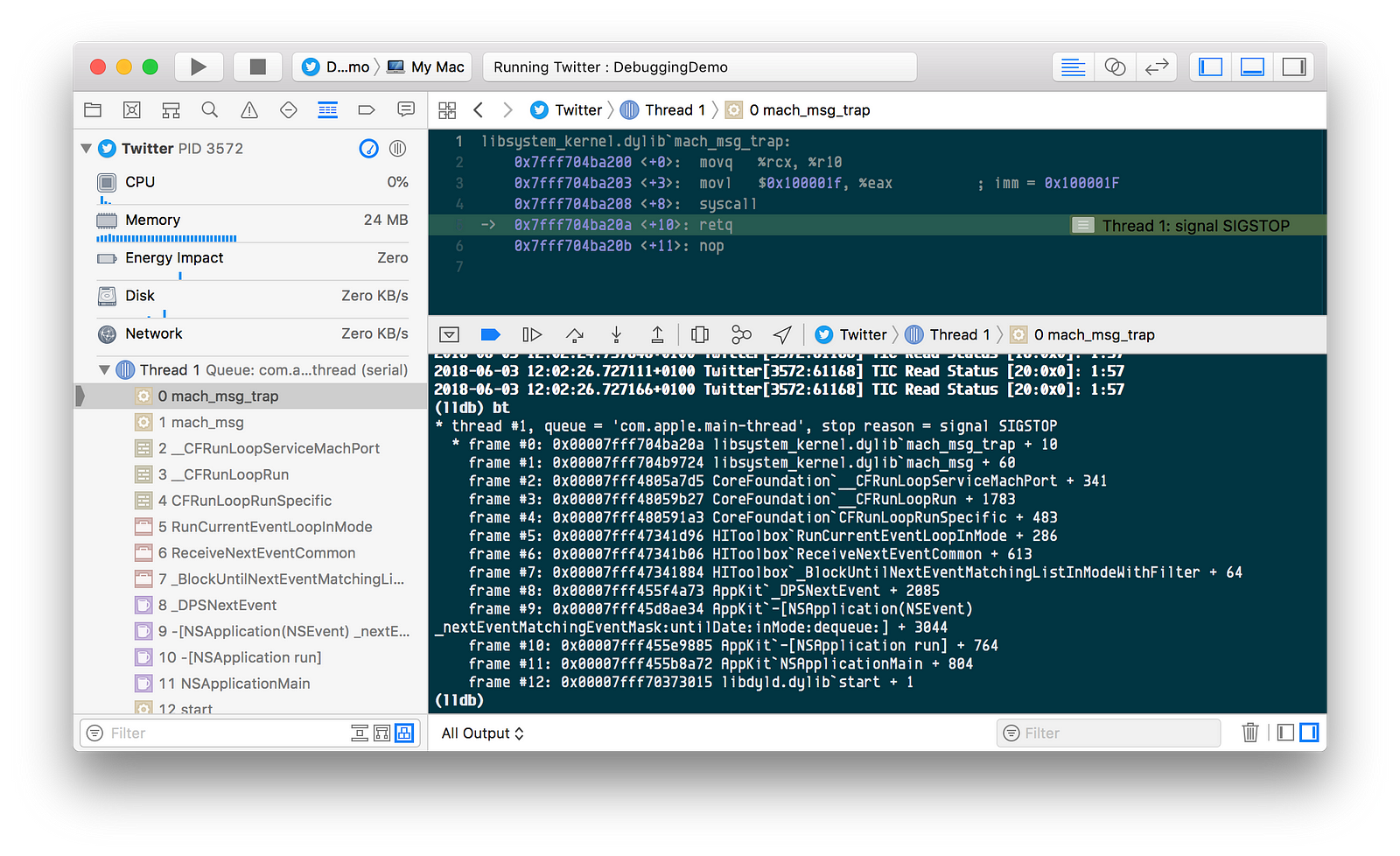
Task: Select Thread 1 in editor jump bar
Action: coord(662,109)
